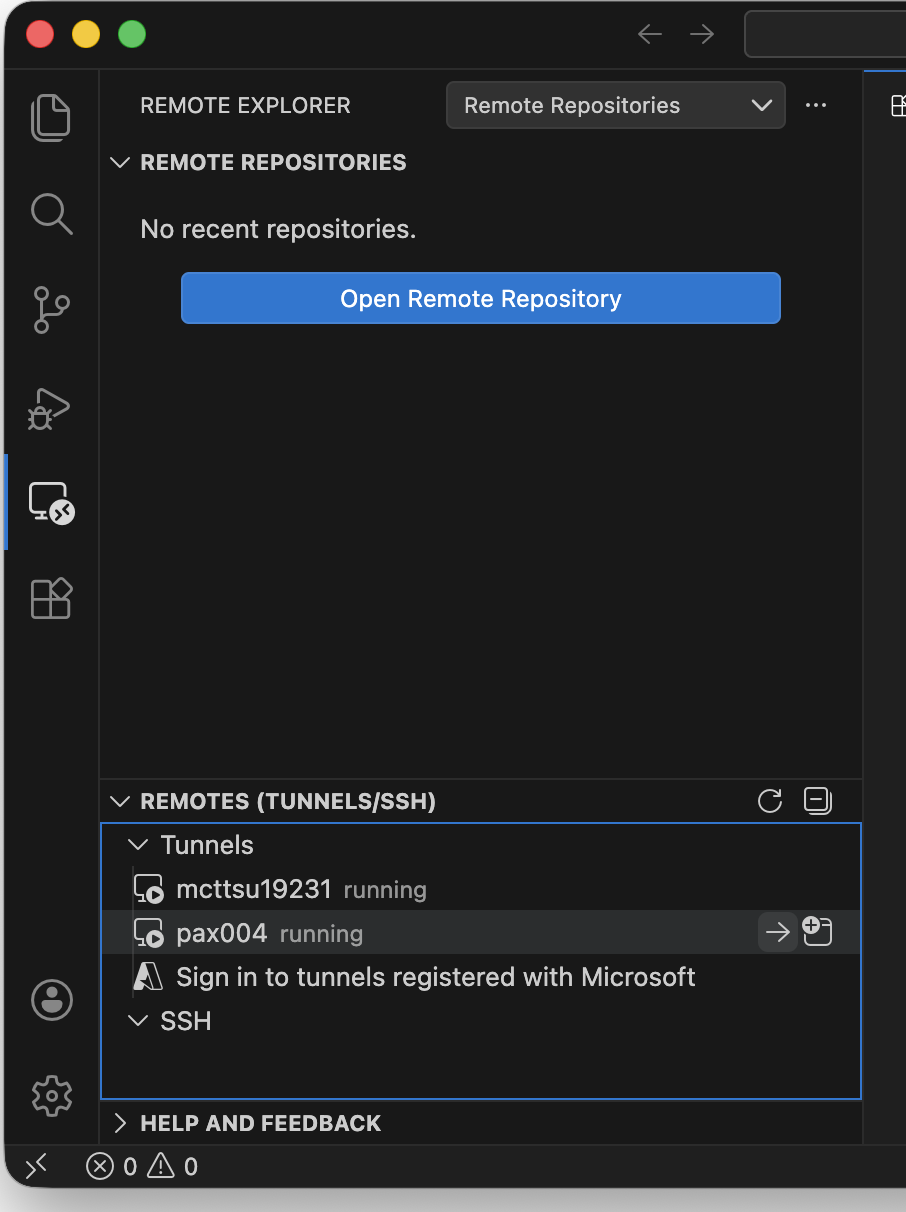The height and width of the screenshot is (1212, 906).
Task: Open the Source Control view
Action: [51, 310]
